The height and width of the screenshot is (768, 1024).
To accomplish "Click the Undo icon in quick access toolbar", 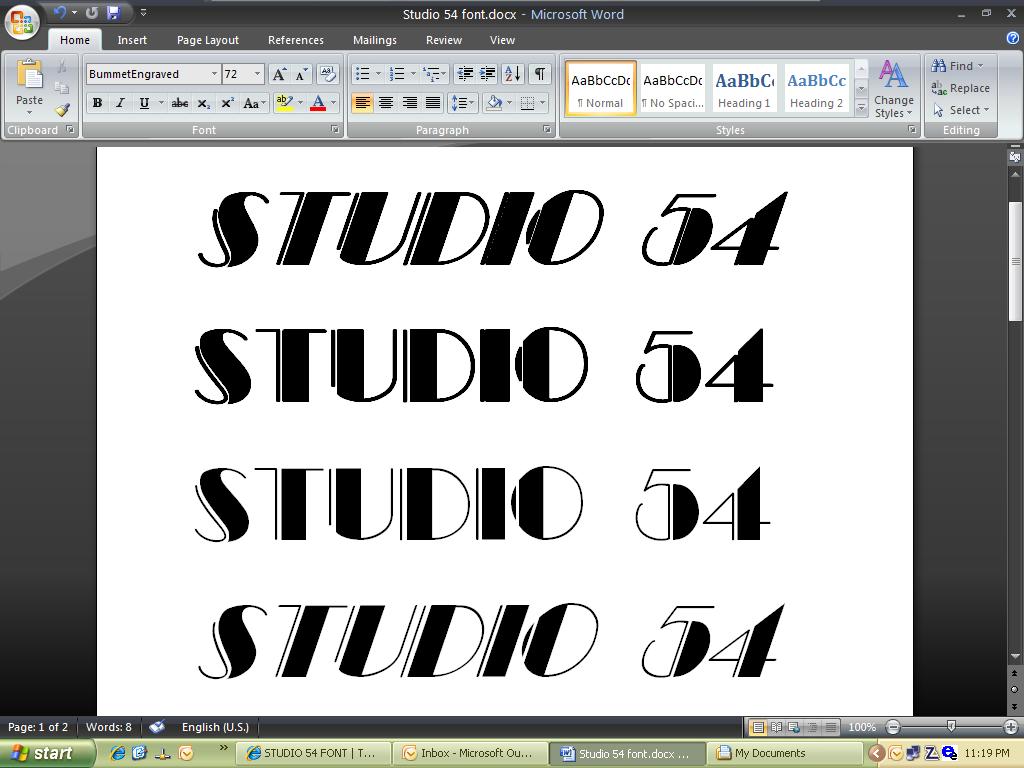I will [x=60, y=12].
